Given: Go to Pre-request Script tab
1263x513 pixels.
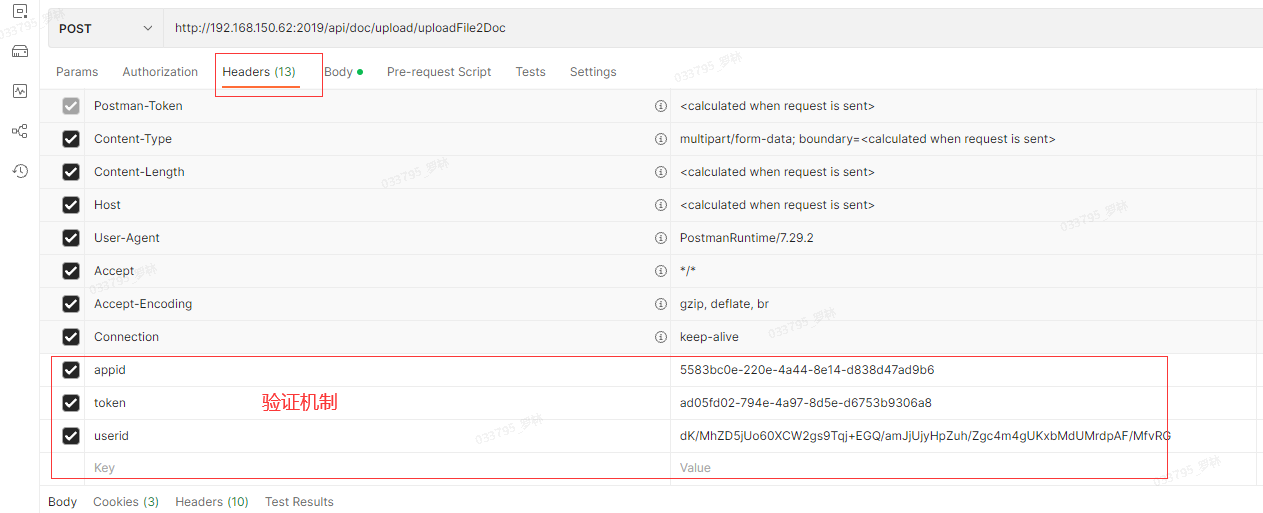Looking at the screenshot, I should pyautogui.click(x=439, y=72).
